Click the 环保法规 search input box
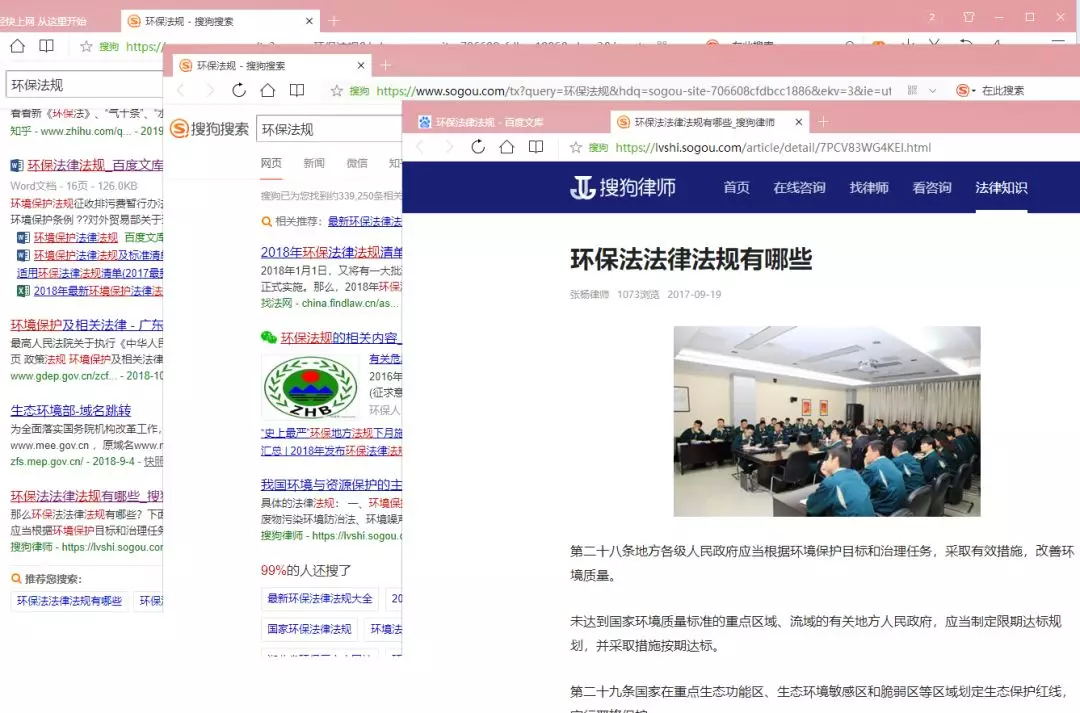Screen dimensions: 1080x713 (x=330, y=129)
